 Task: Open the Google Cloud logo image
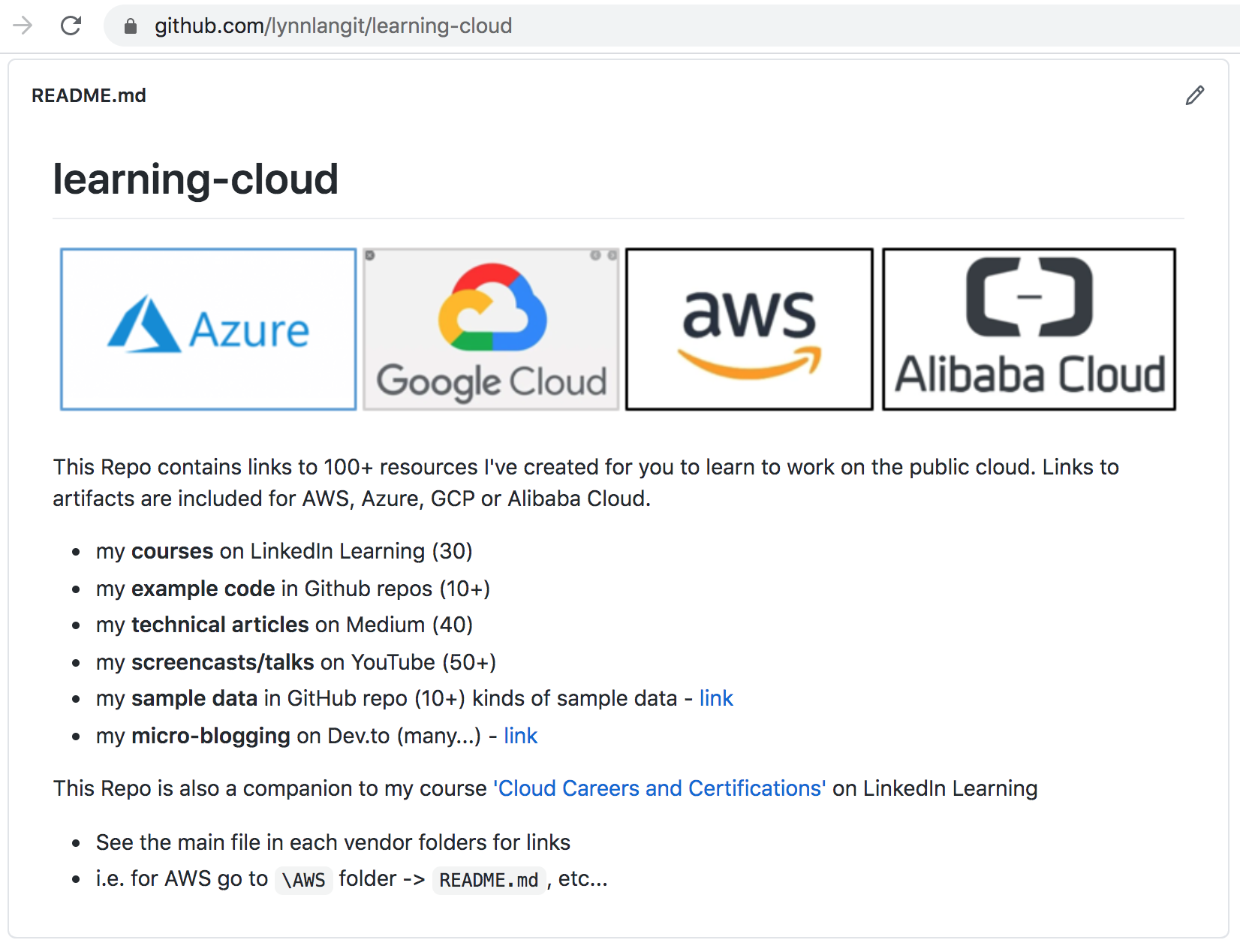(x=492, y=330)
